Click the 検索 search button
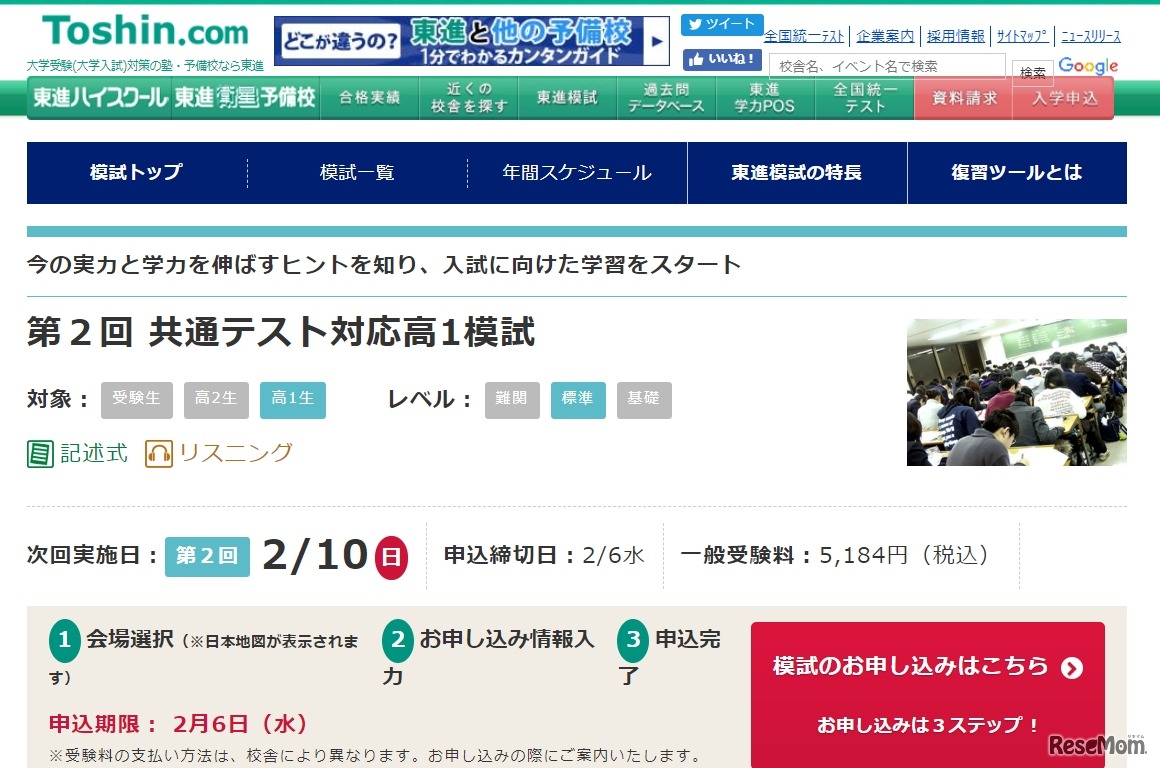The height and width of the screenshot is (768, 1160). 1032,71
